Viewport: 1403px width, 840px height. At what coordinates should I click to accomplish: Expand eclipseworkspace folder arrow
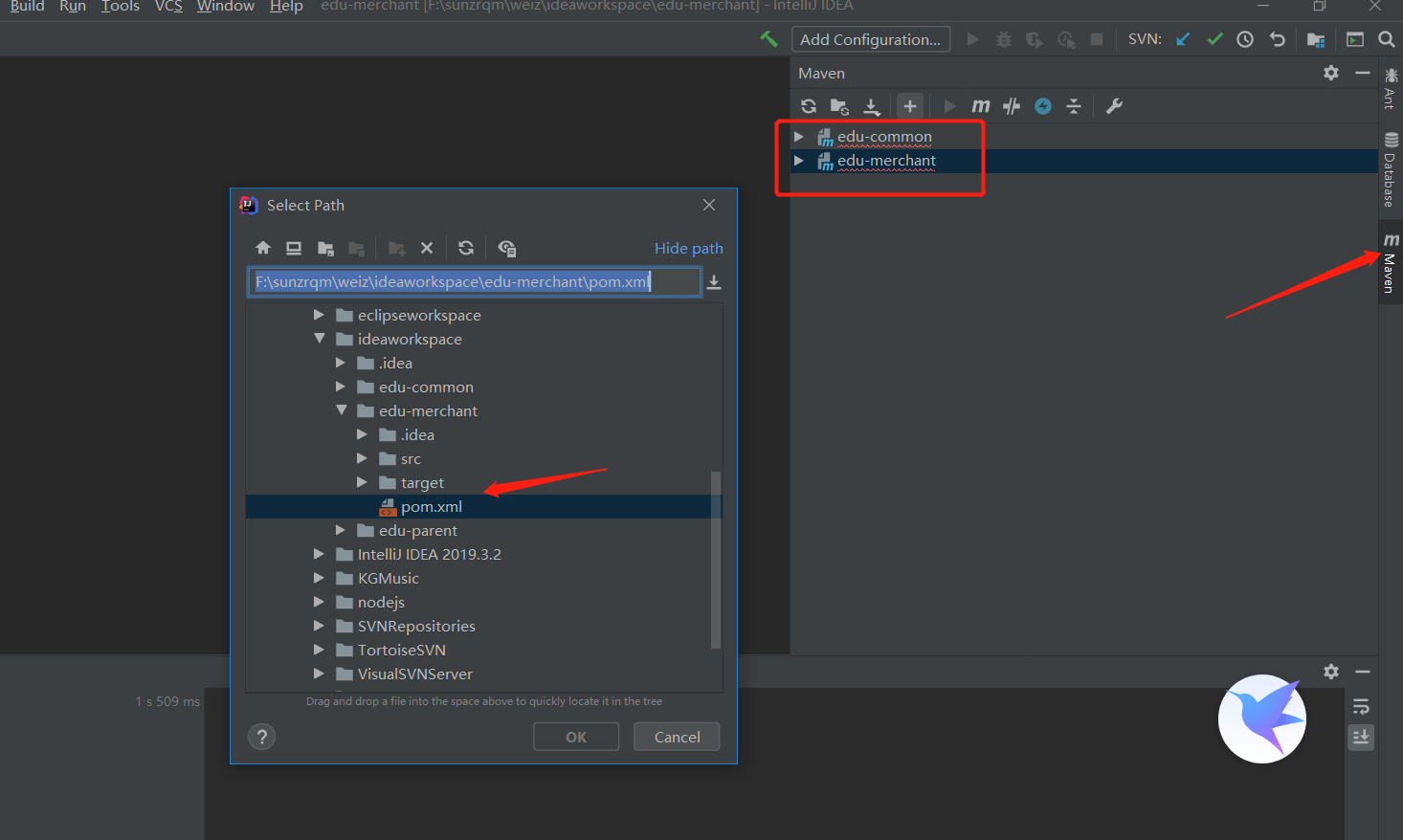tap(319, 315)
